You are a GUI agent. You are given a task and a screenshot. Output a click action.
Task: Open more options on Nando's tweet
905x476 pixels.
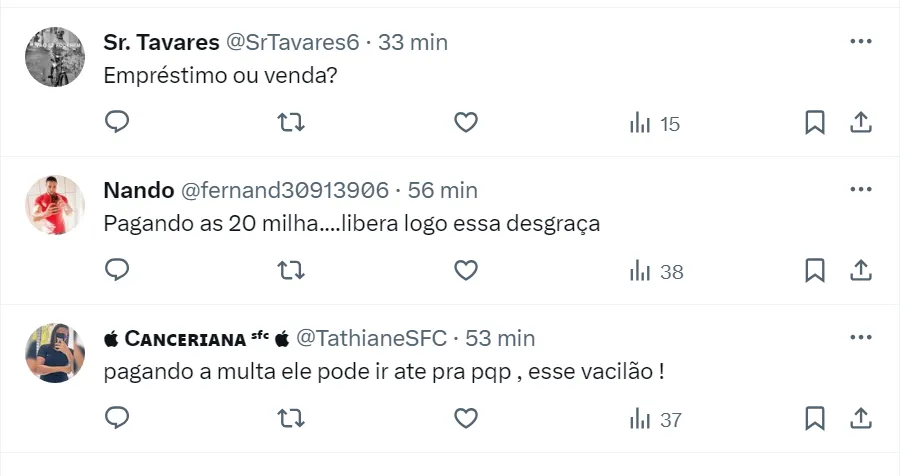(x=860, y=190)
